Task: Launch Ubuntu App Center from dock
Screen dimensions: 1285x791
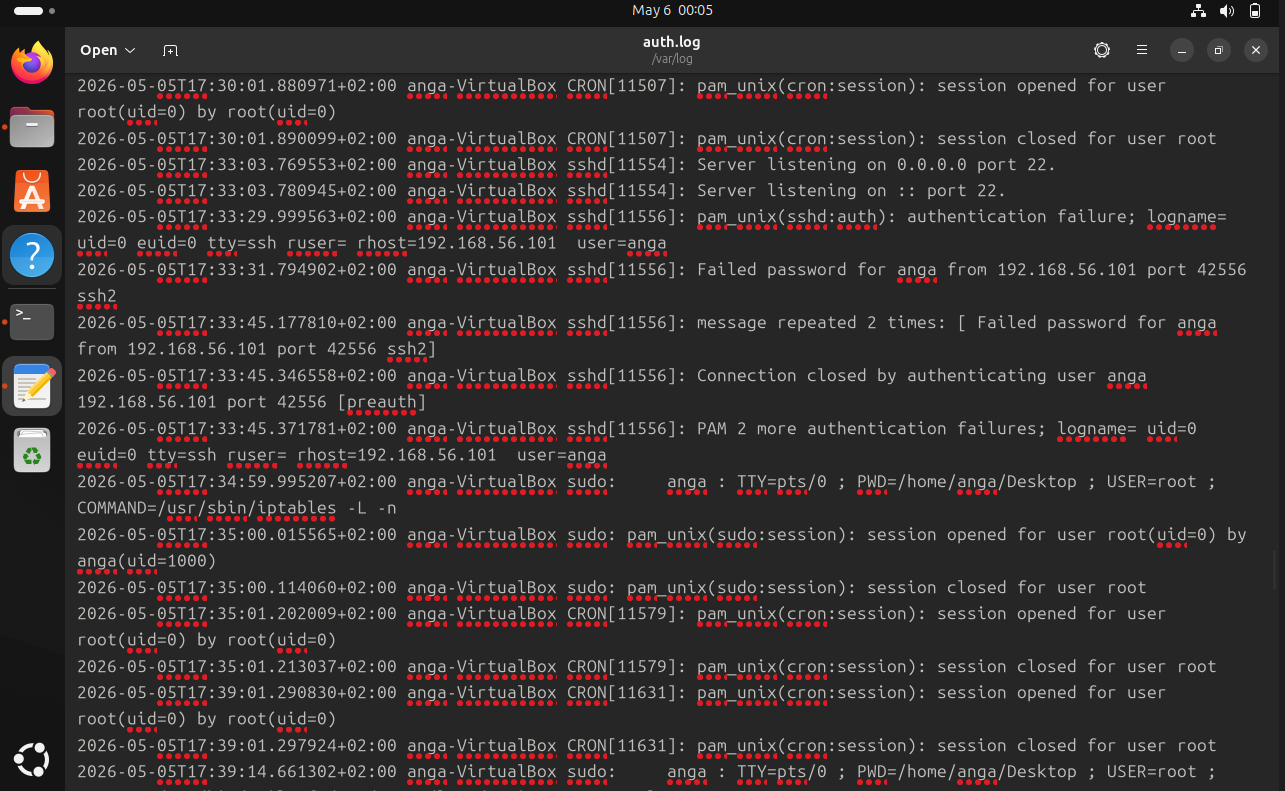Action: click(32, 191)
